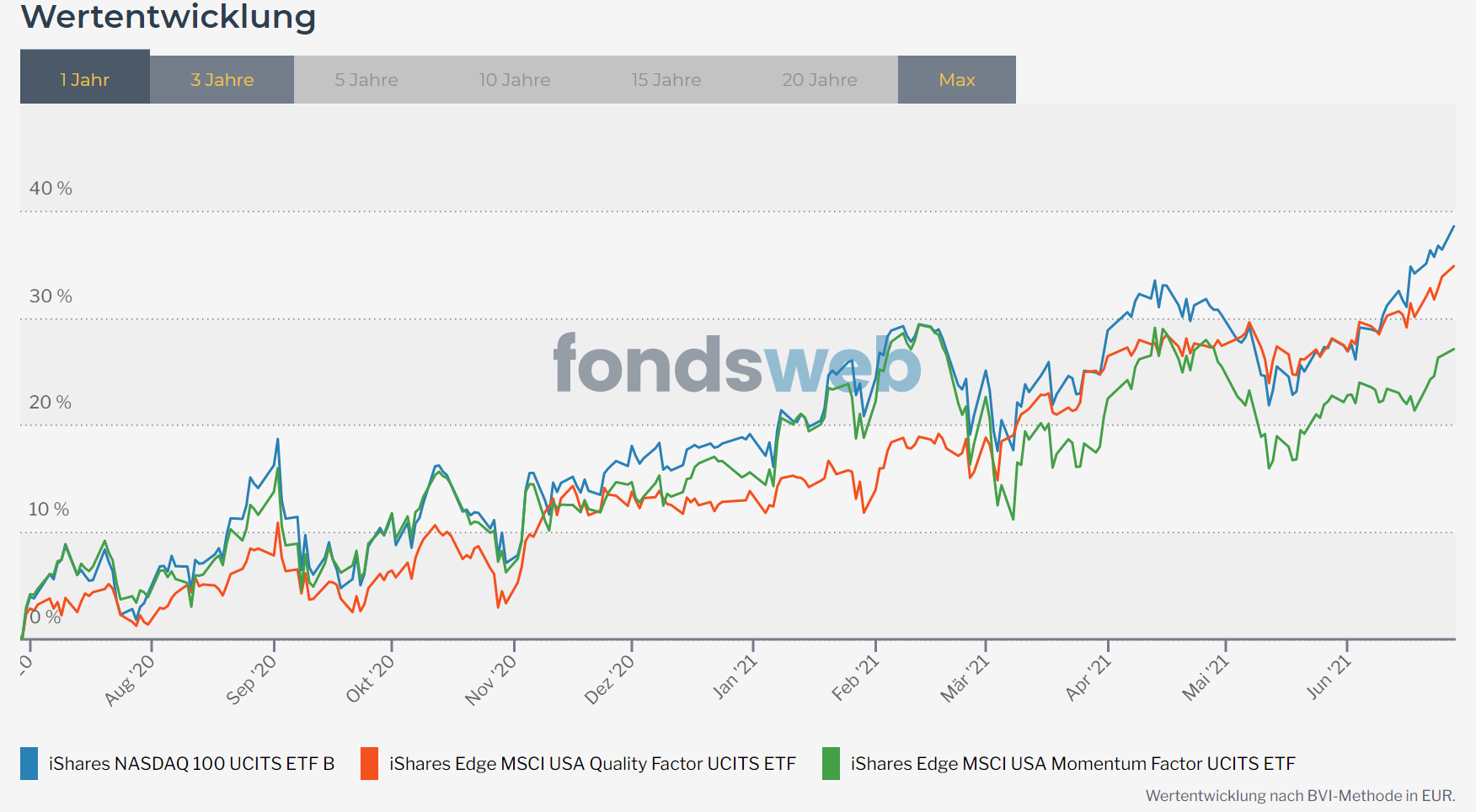Show the Max time range

pos(956,80)
